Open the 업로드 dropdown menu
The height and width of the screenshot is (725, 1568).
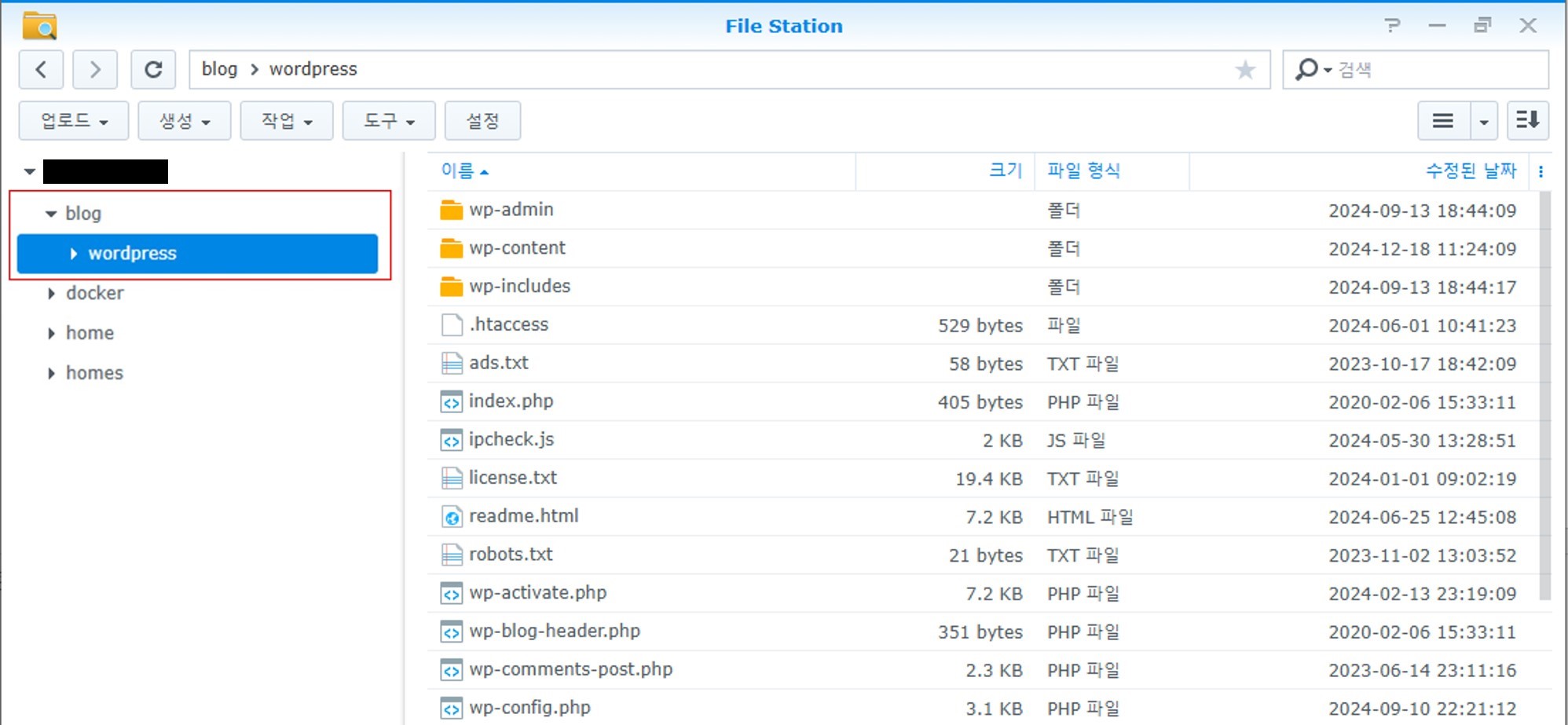[74, 121]
